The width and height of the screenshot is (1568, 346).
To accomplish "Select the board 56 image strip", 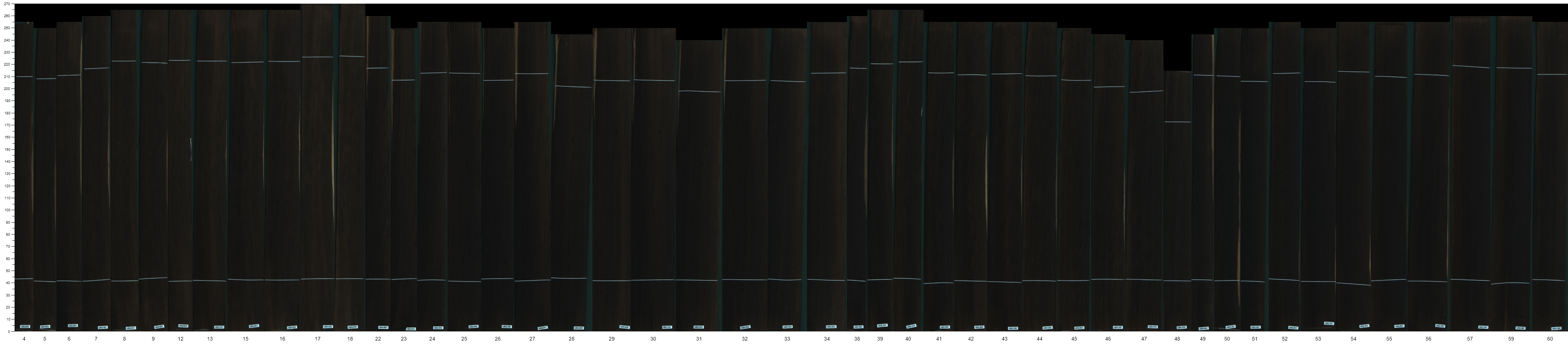I will click(1430, 183).
